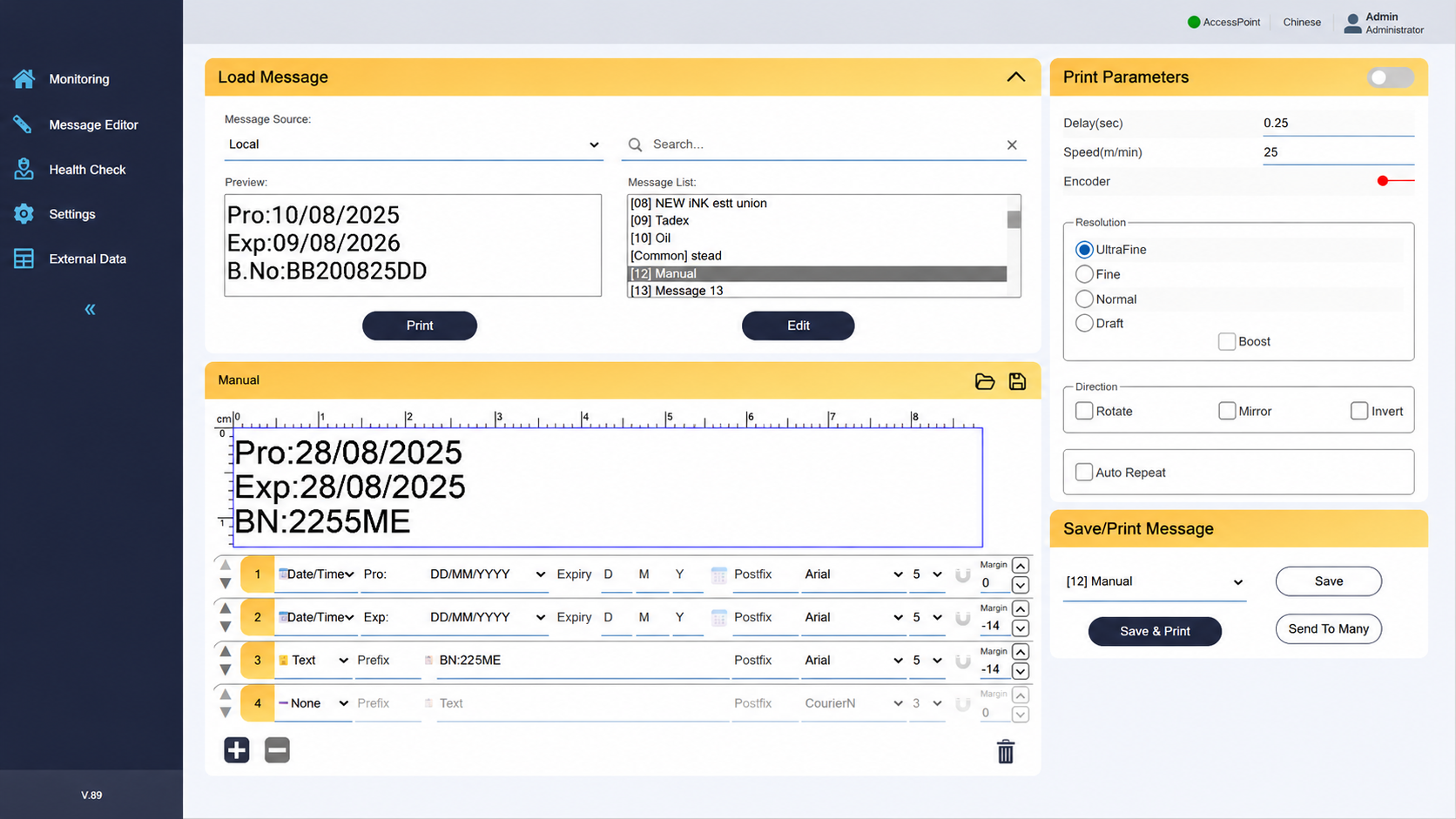
Task: Open calendar icon in row 1
Action: click(x=718, y=574)
